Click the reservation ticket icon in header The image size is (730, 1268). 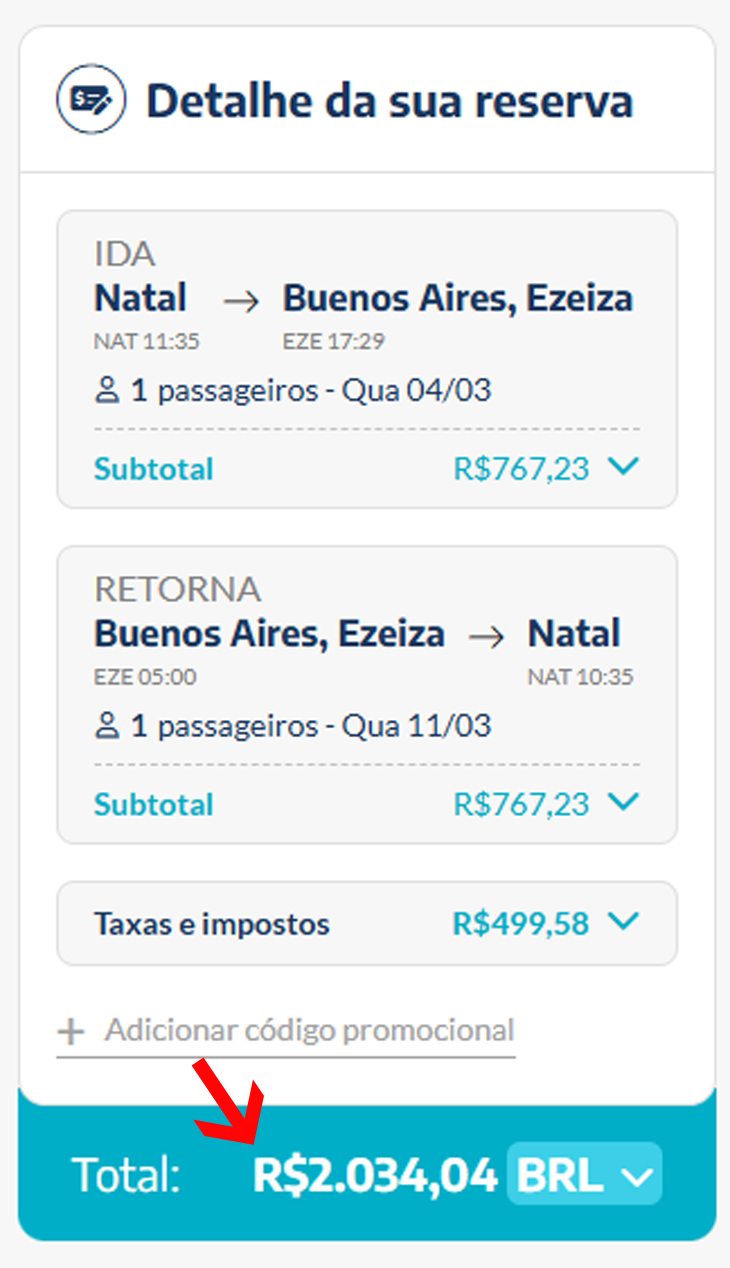(x=91, y=100)
